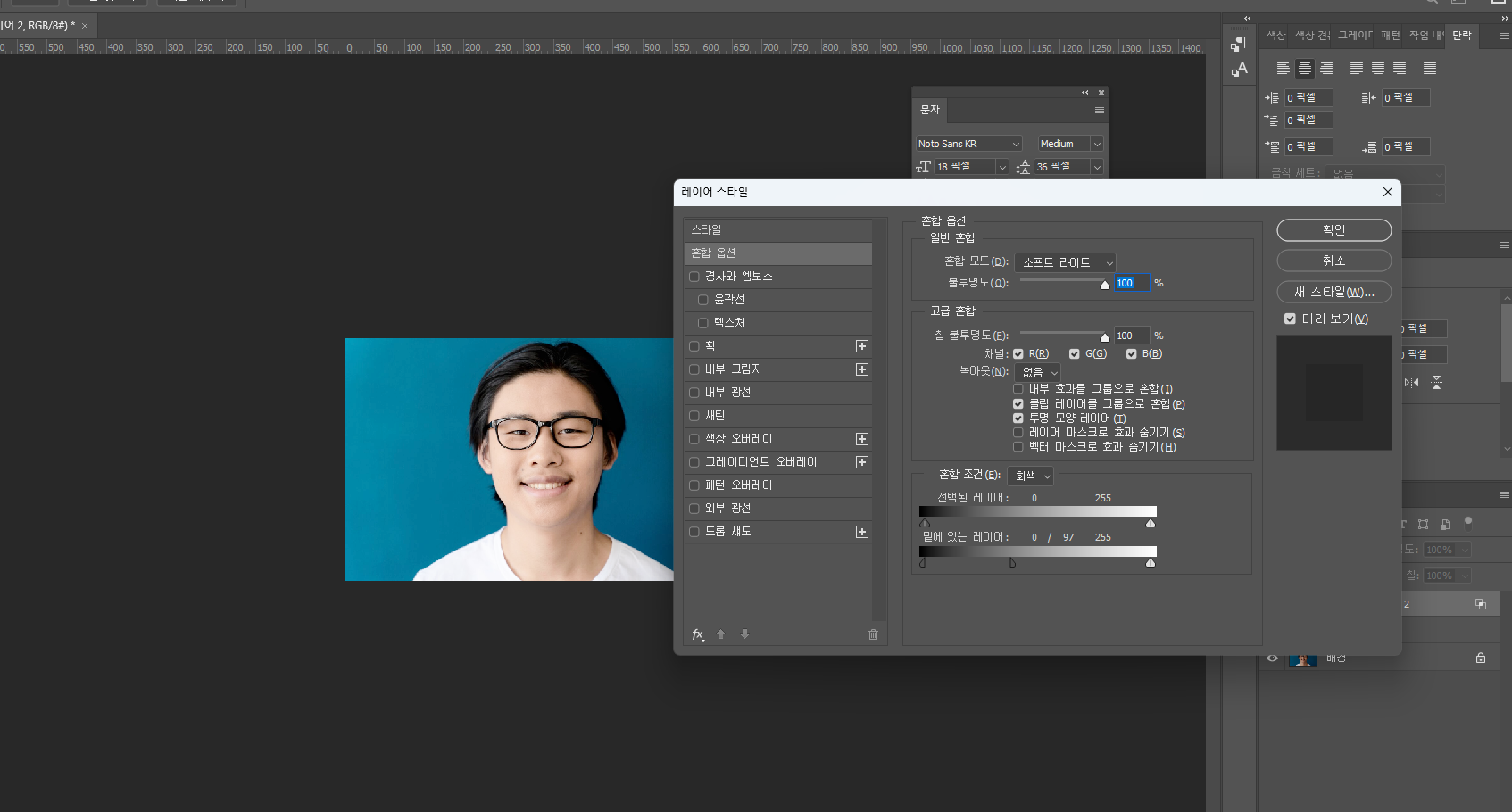1512x812 pixels.
Task: Hide the 배경 layer with eye icon
Action: tap(1273, 659)
